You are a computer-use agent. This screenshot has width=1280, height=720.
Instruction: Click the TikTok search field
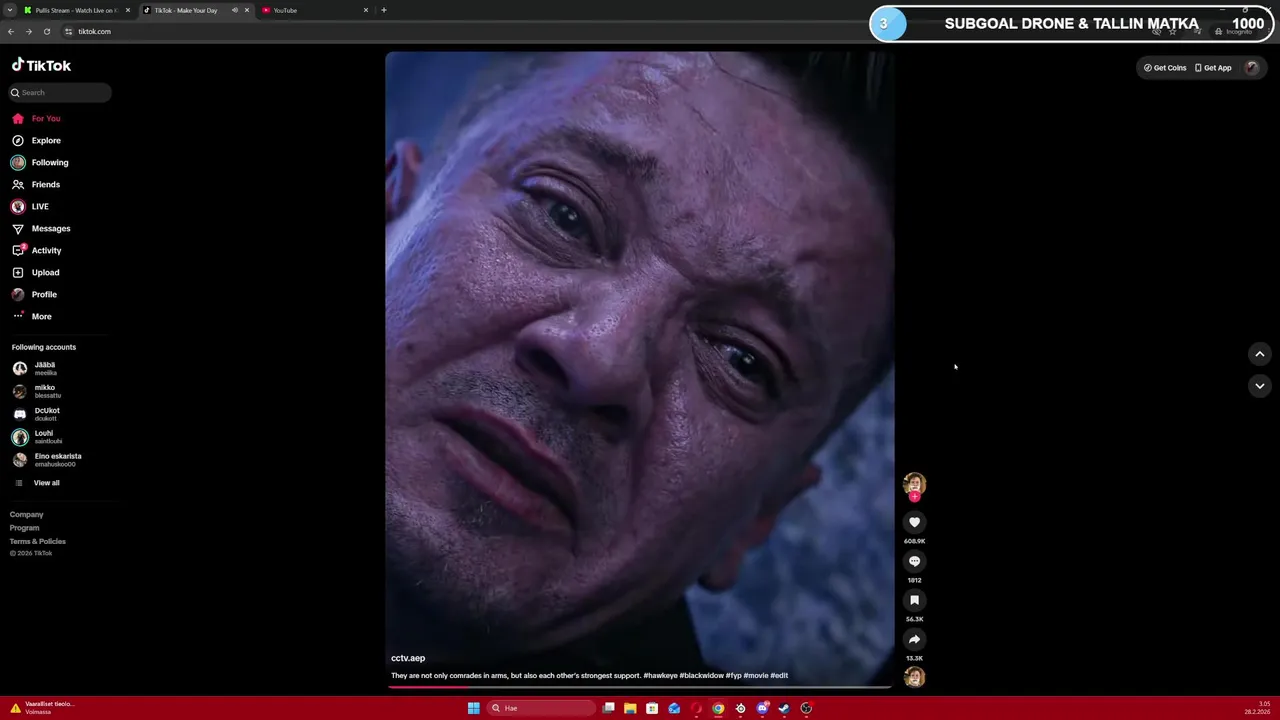coord(60,92)
